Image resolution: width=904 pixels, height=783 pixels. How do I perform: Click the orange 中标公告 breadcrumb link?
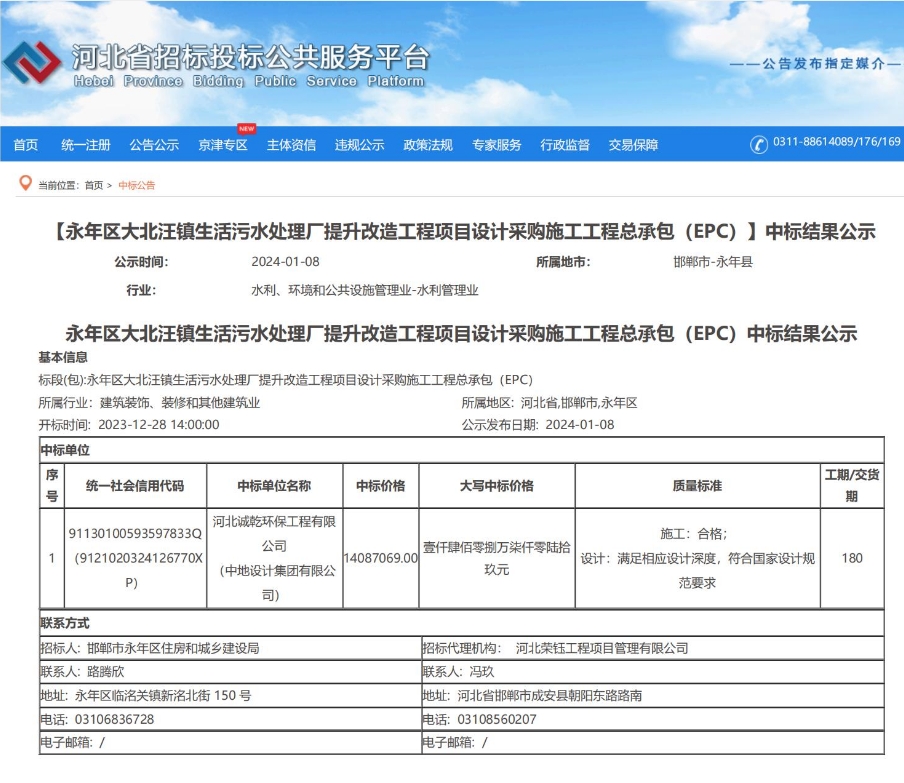pyautogui.click(x=136, y=185)
